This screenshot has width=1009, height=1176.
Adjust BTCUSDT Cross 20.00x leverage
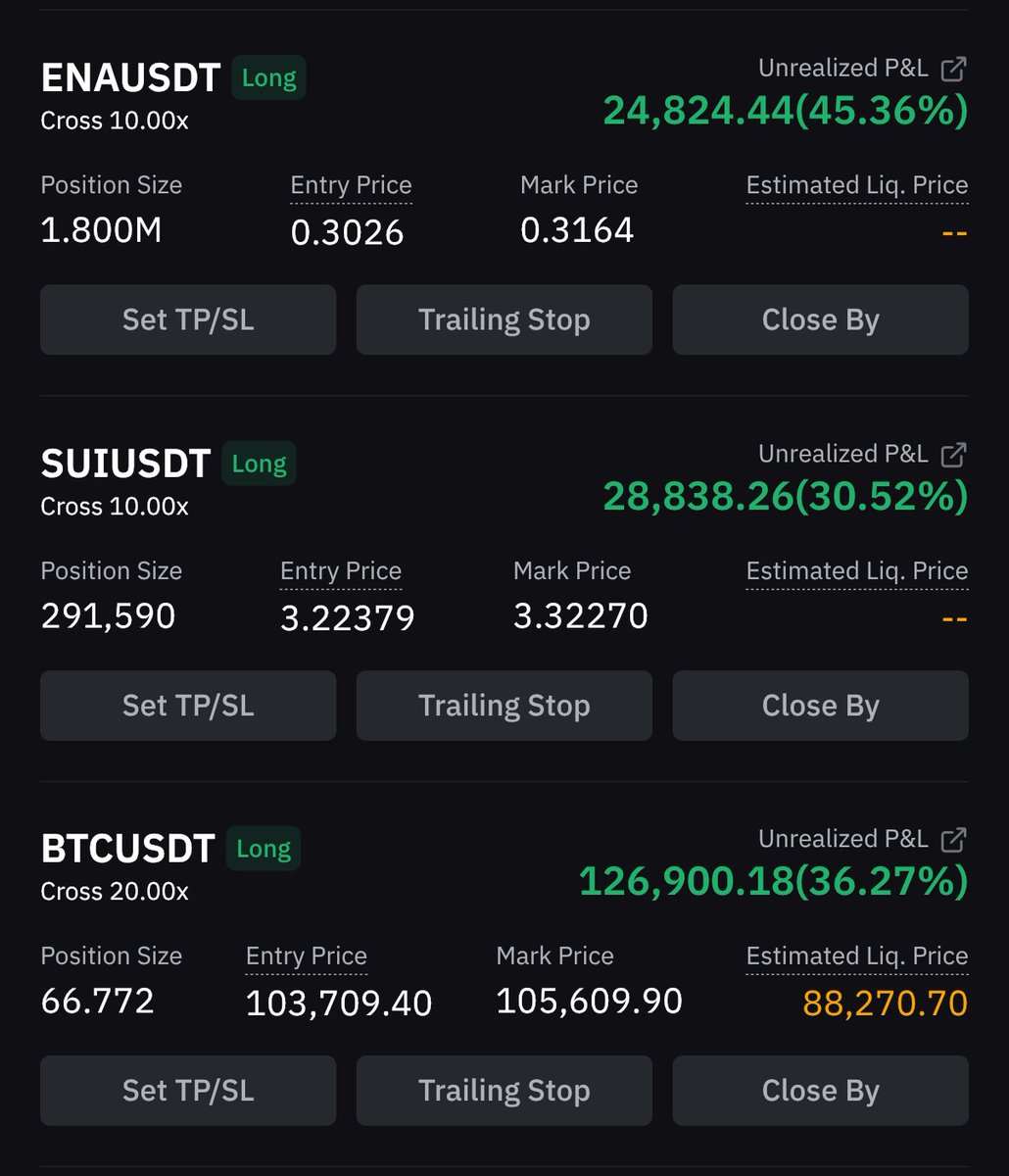click(115, 892)
